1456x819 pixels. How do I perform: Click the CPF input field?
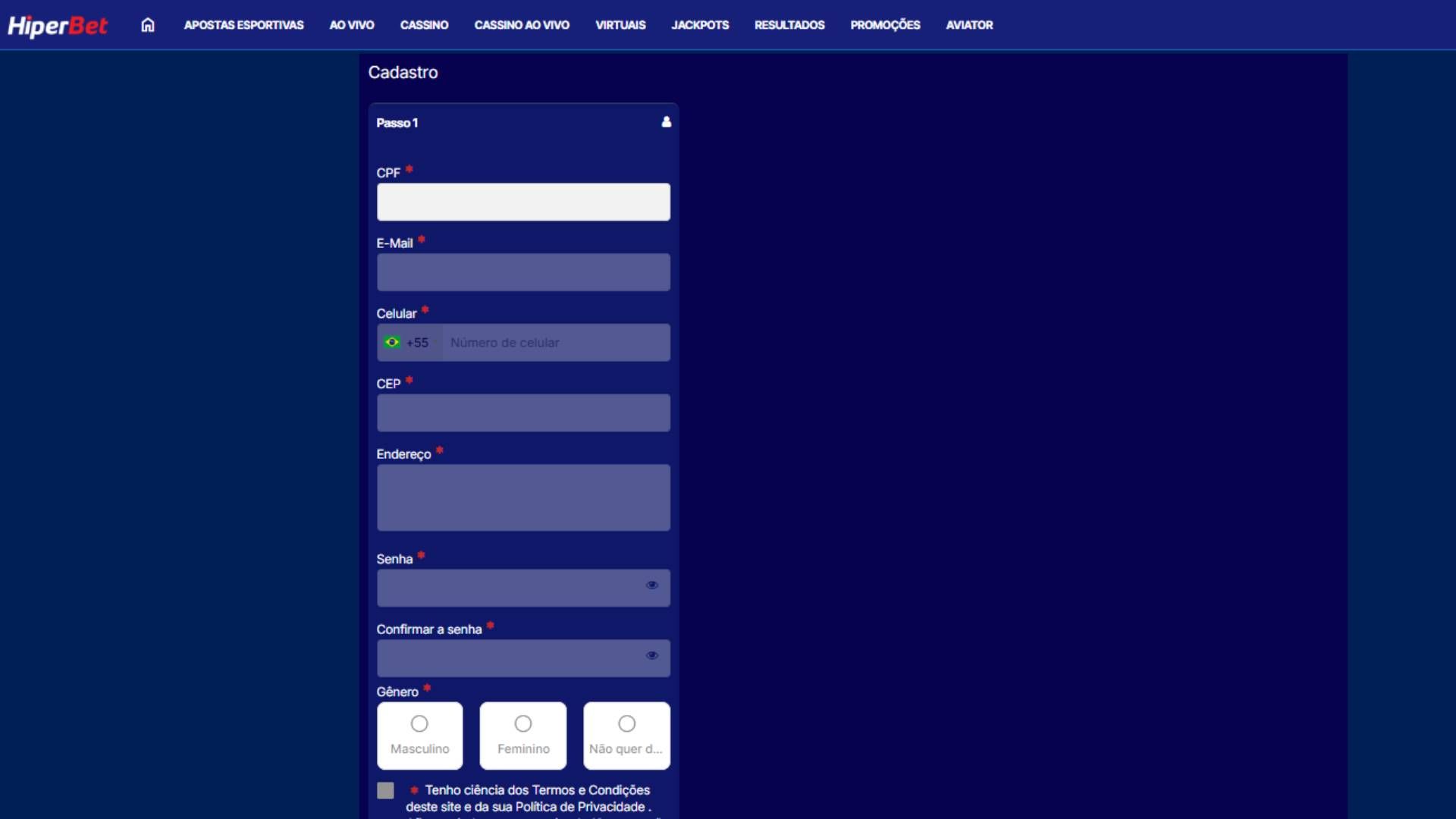(x=523, y=202)
